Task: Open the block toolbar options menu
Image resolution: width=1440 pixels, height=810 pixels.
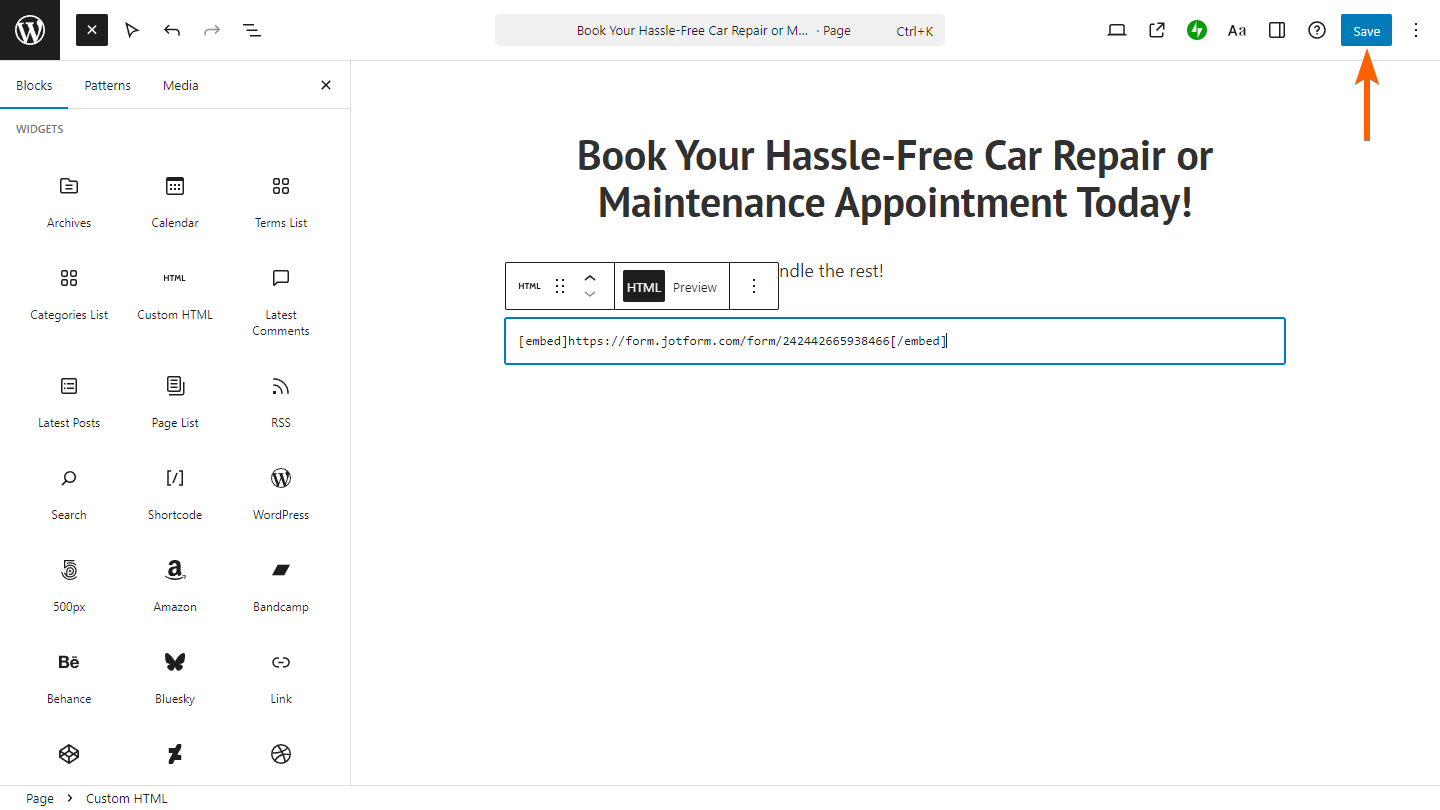Action: coord(754,286)
